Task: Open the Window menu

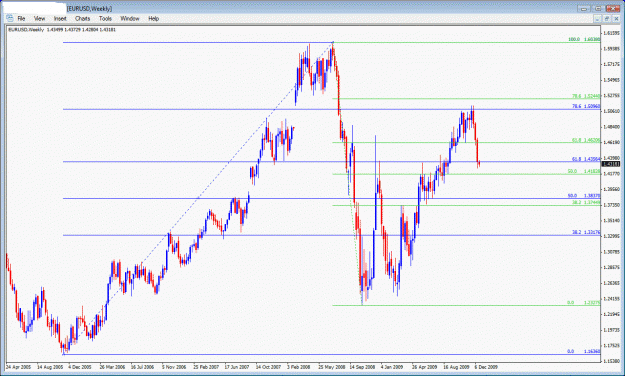Action: click(130, 18)
